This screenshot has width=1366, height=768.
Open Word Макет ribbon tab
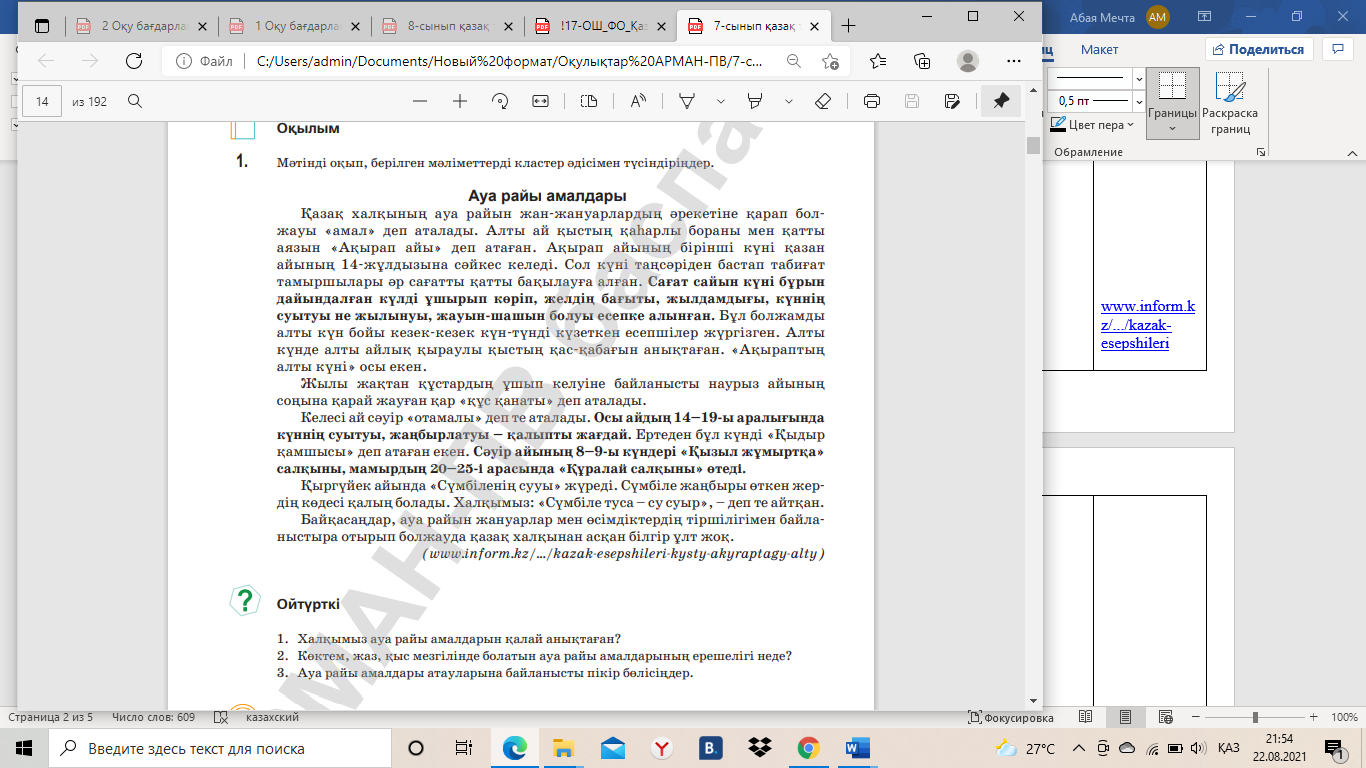click(1099, 49)
